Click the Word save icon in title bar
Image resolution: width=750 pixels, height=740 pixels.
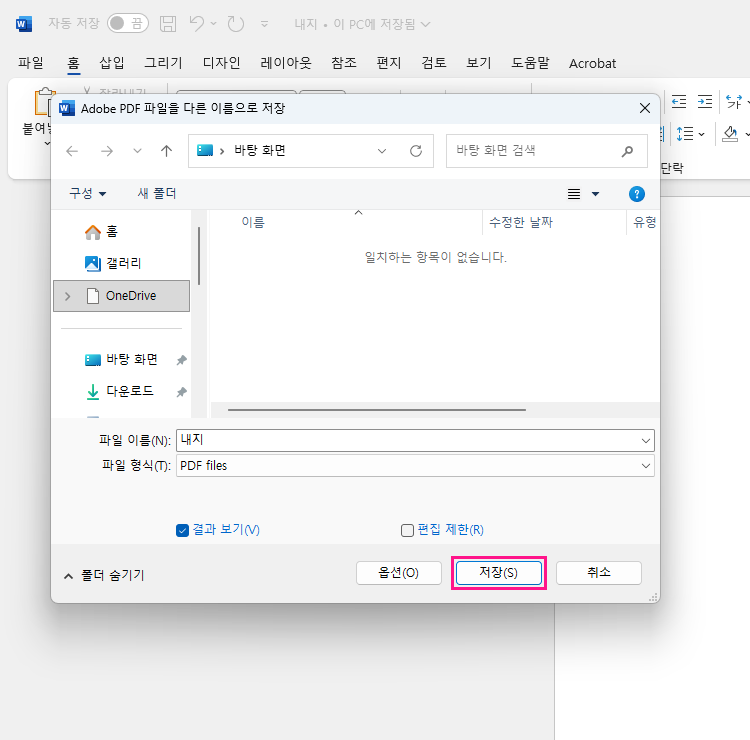pyautogui.click(x=168, y=23)
